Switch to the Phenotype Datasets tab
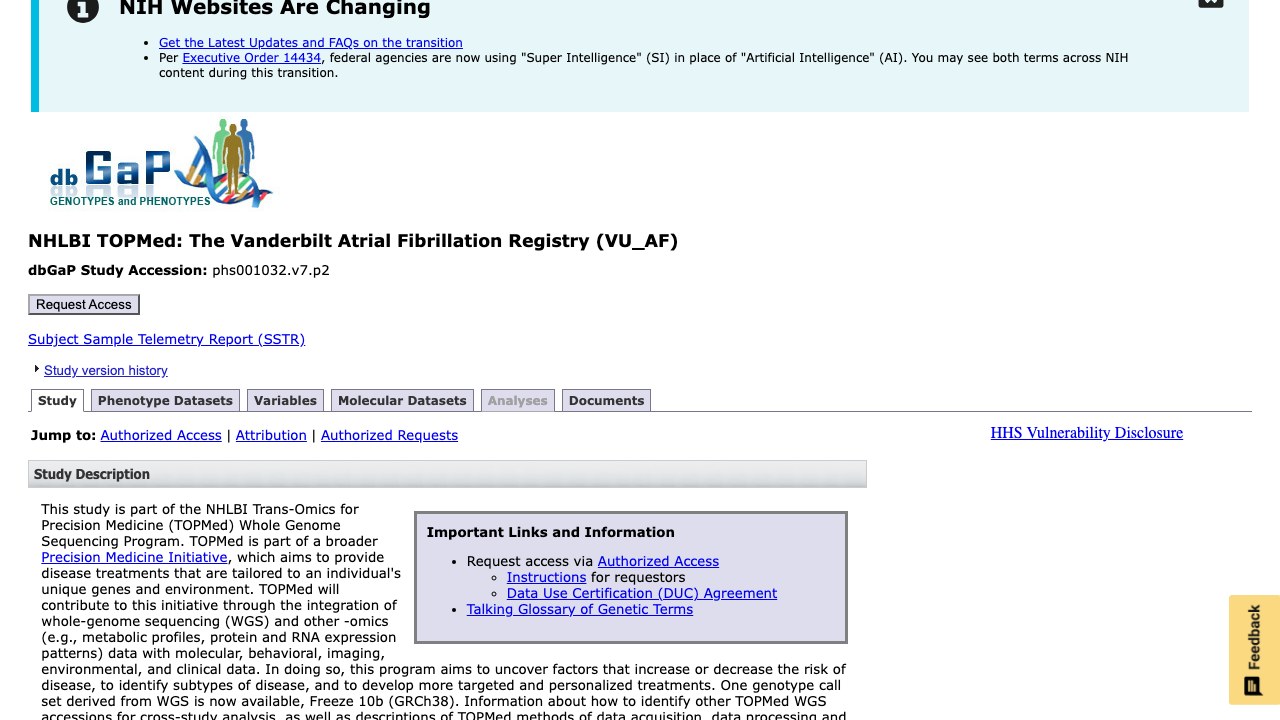The width and height of the screenshot is (1280, 720). click(x=165, y=400)
